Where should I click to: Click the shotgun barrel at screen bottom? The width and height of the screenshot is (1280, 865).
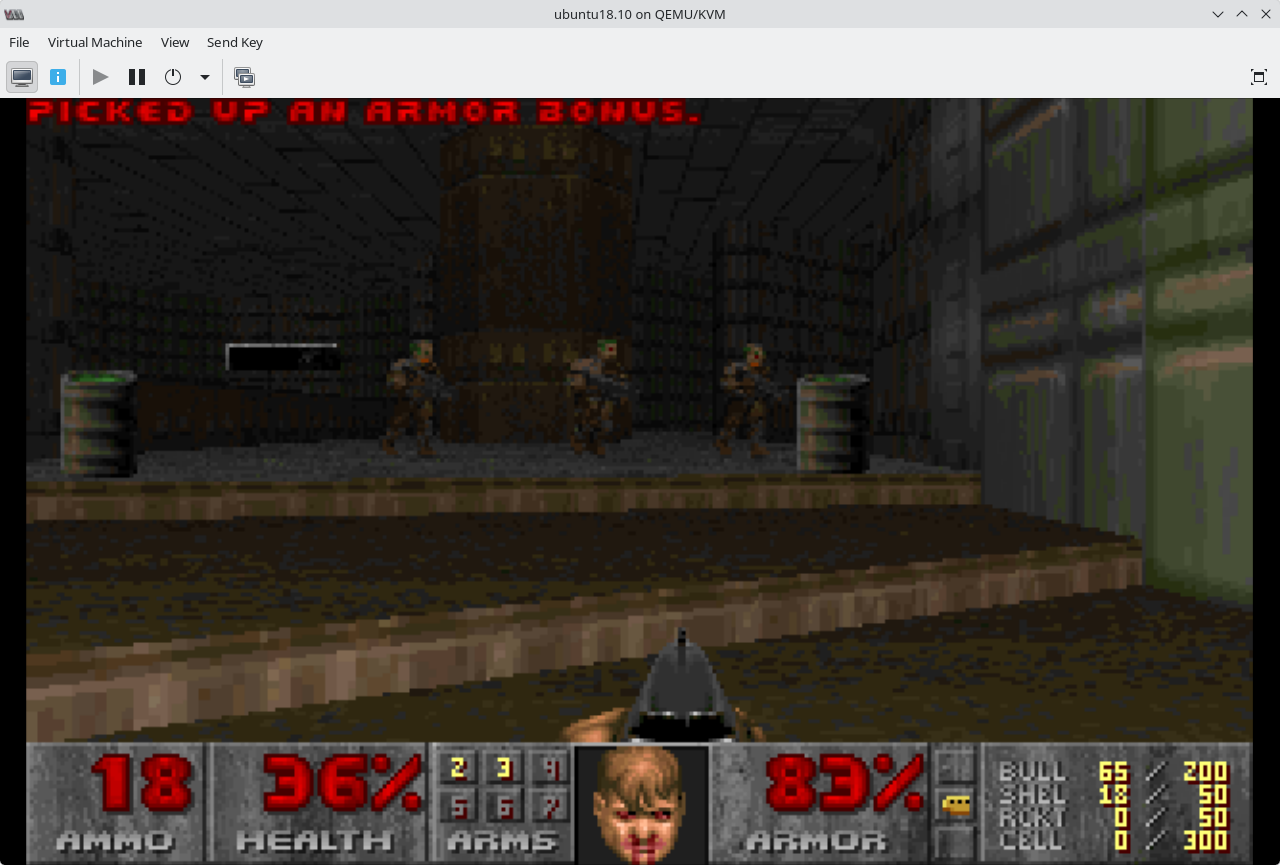682,685
